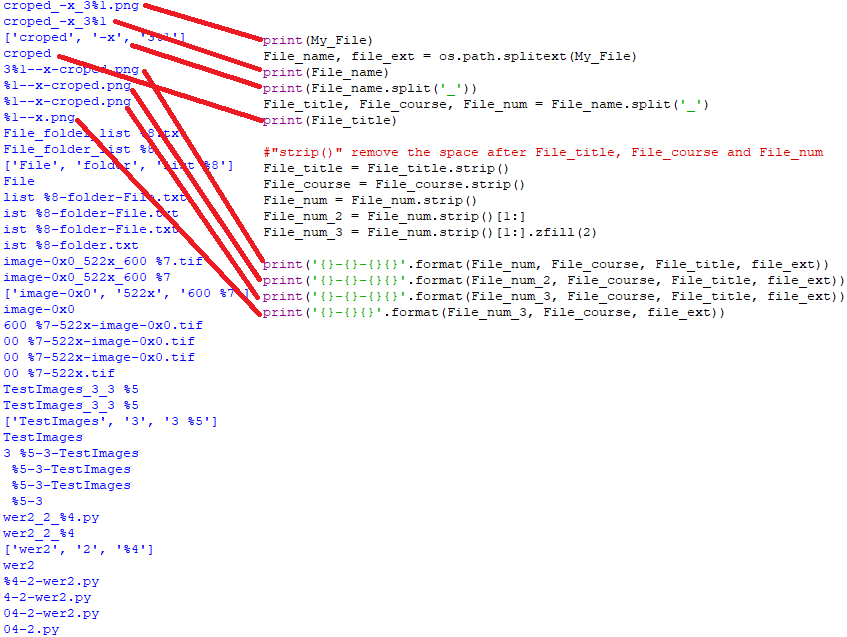847x637 pixels.
Task: Click the File_num_2 assignment line
Action: [x=394, y=216]
